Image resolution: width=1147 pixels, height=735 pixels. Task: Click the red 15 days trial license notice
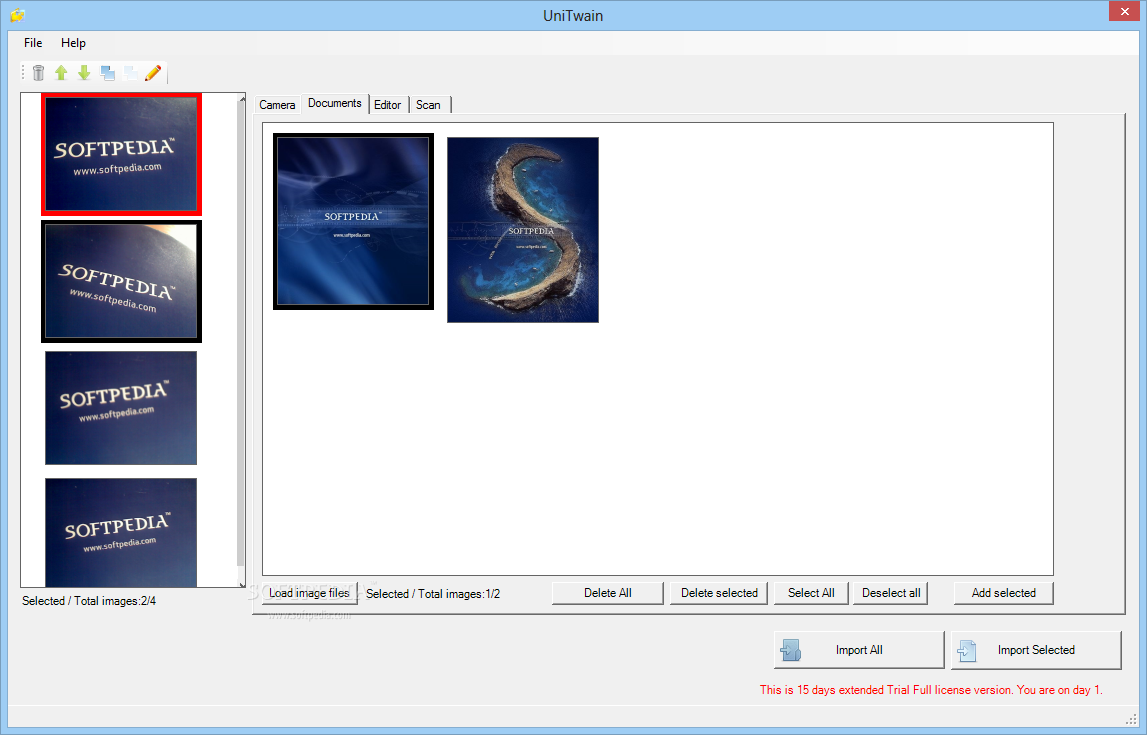pyautogui.click(x=930, y=690)
